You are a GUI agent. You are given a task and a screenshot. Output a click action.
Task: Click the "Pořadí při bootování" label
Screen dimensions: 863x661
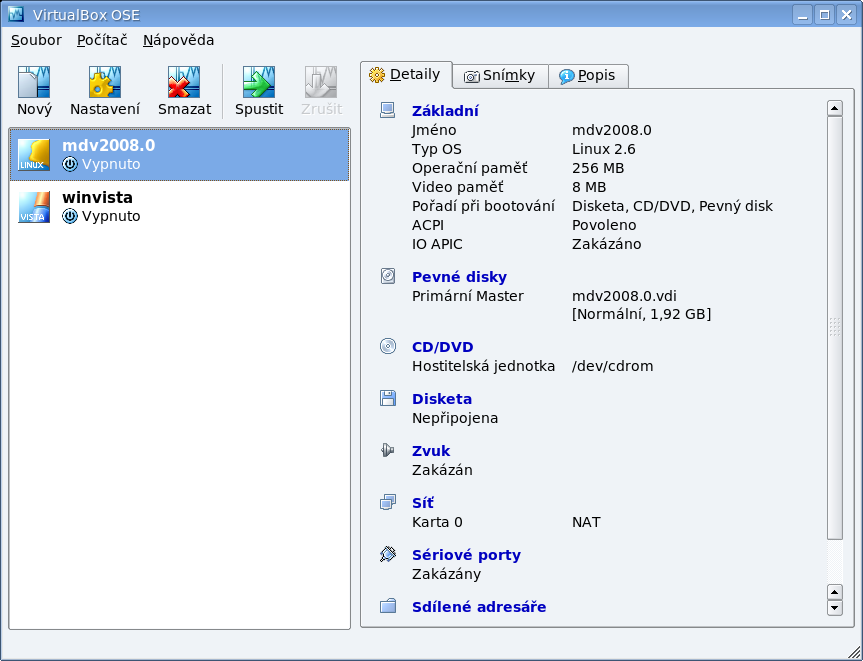[483, 206]
